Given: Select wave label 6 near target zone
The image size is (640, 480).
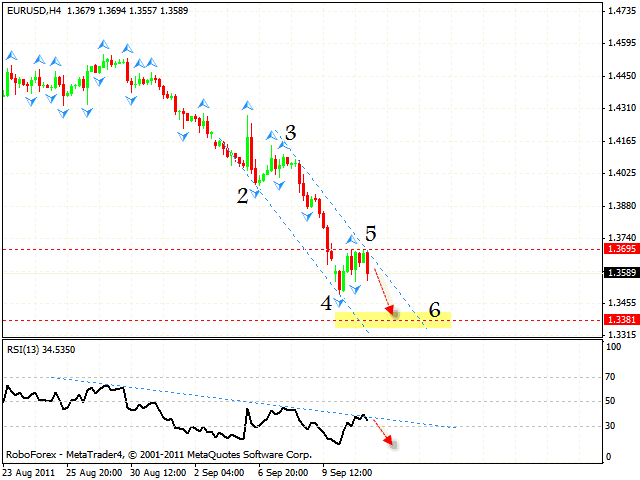Looking at the screenshot, I should [435, 310].
